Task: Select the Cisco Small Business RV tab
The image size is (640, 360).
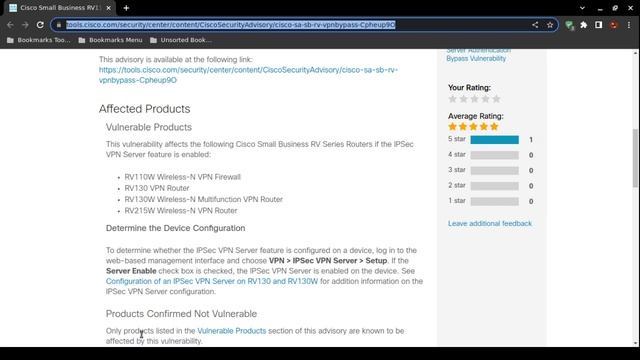Action: point(60,8)
